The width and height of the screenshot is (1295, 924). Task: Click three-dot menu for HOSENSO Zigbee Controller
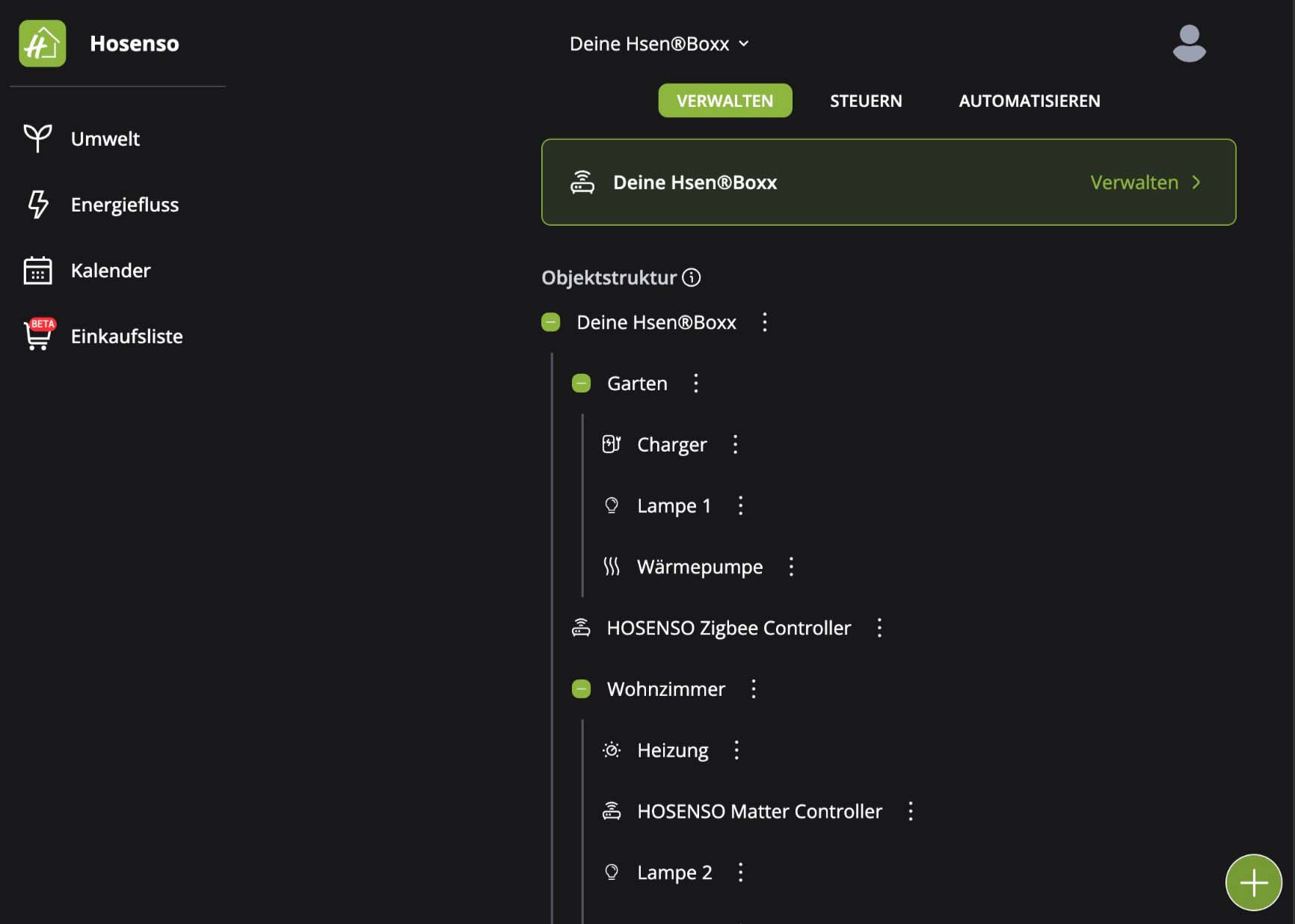click(879, 628)
